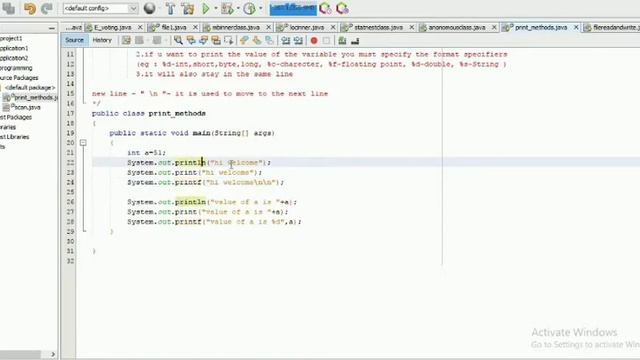
Task: Open the Profile project dropdown arrow
Action: (260, 8)
